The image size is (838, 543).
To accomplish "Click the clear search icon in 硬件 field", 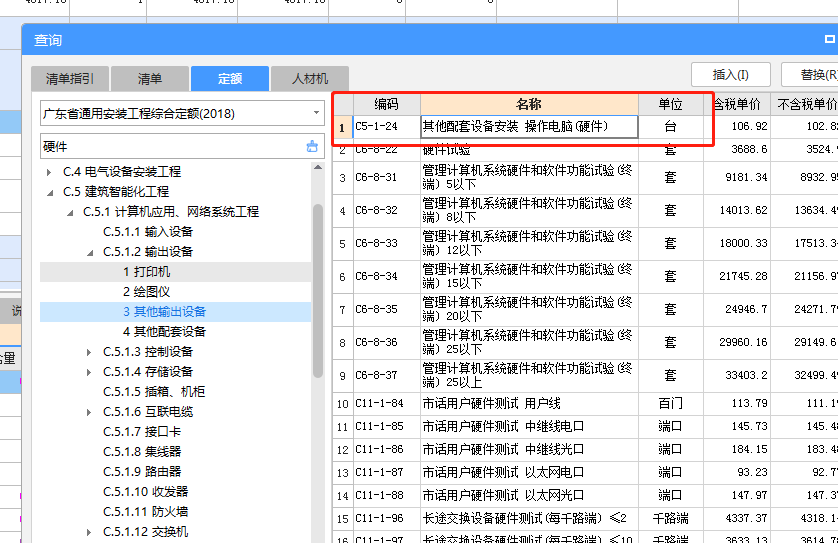I will [x=312, y=146].
